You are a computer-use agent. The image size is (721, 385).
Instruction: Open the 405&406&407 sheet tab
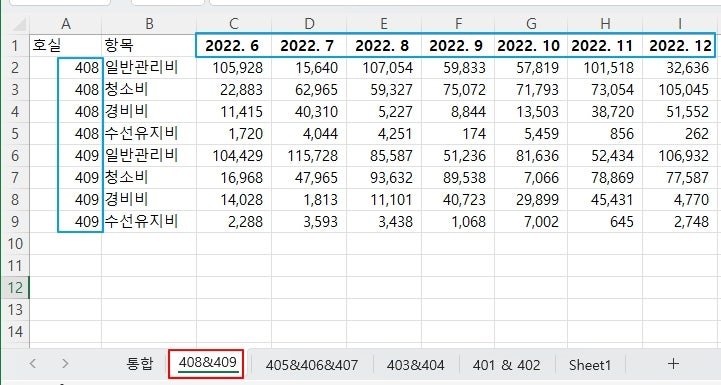[x=312, y=365]
